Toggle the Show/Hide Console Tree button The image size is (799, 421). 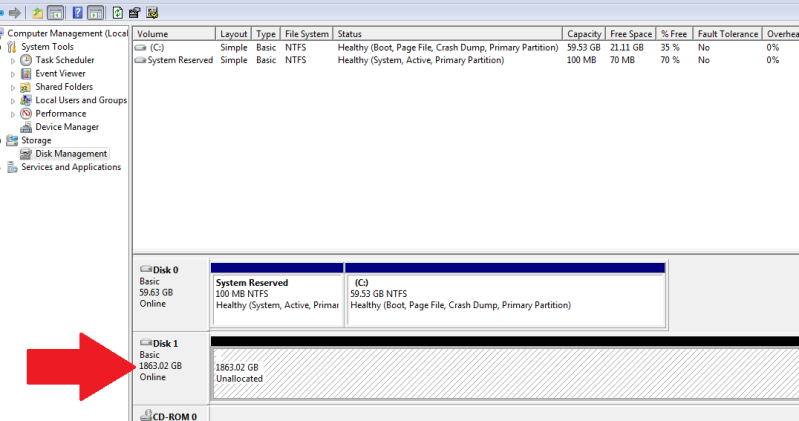tap(56, 13)
